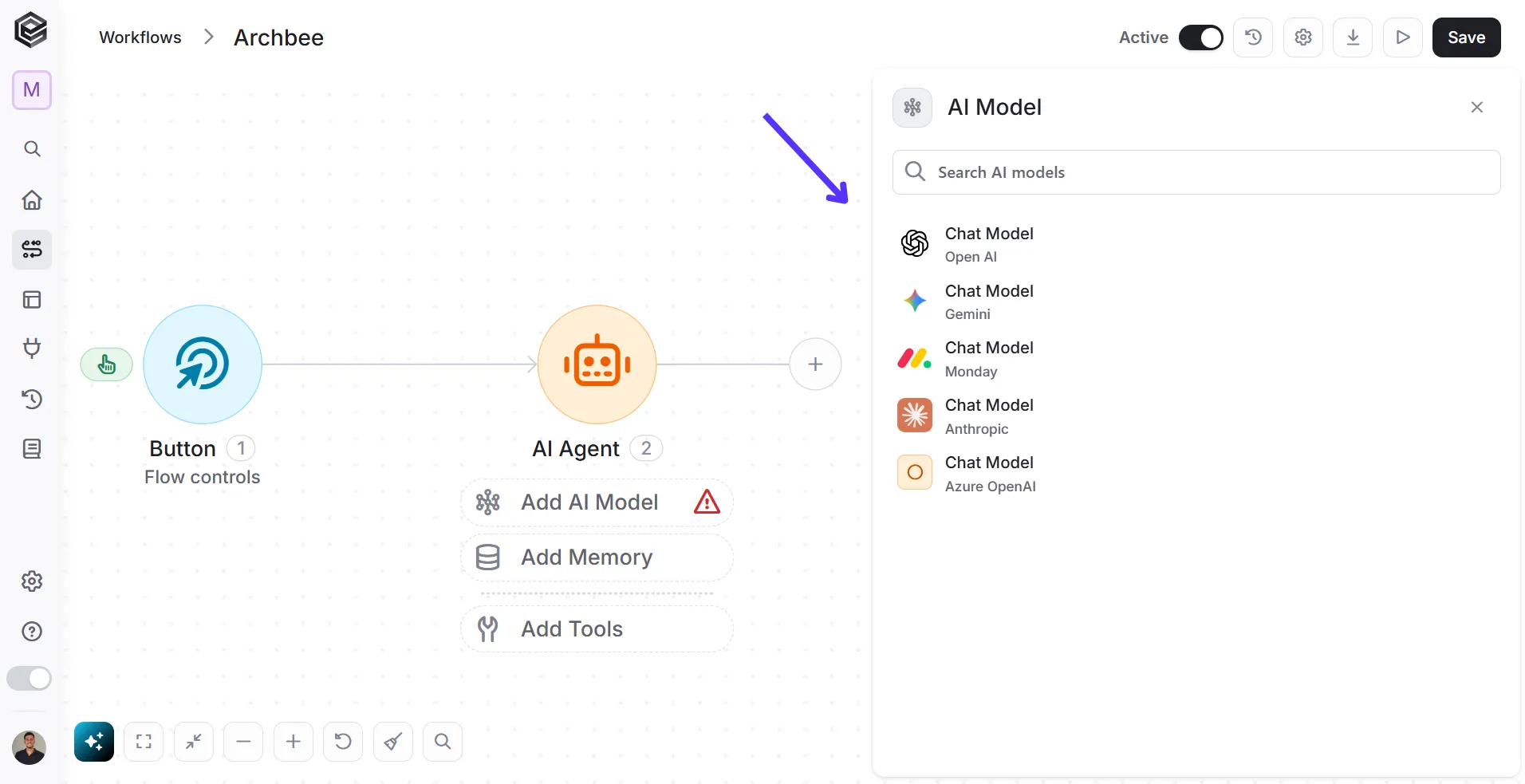This screenshot has height=784, width=1525.
Task: Click Add Memory
Action: [597, 557]
